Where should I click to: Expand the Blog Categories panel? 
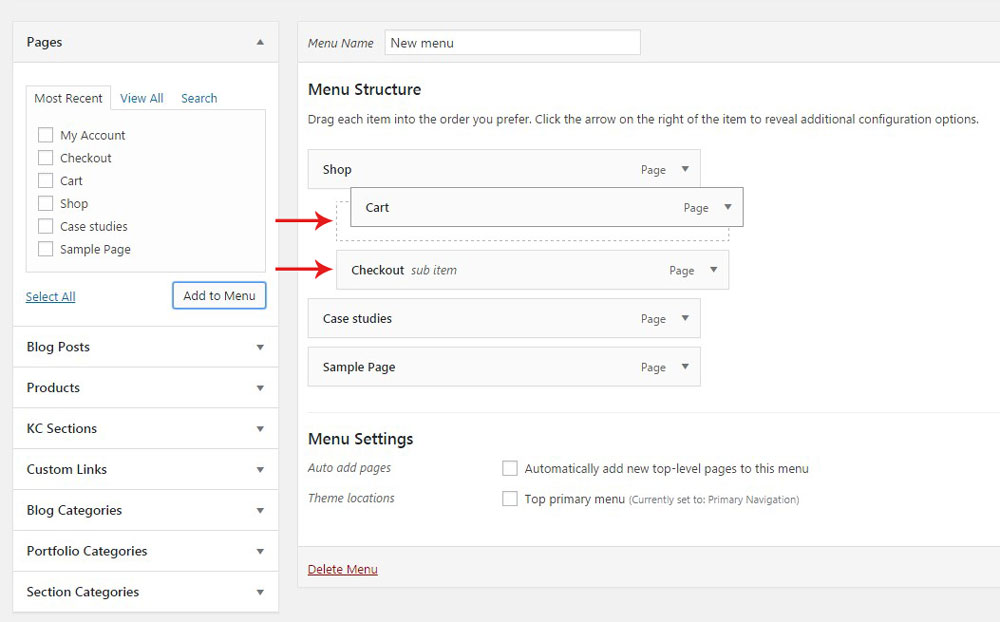click(262, 510)
